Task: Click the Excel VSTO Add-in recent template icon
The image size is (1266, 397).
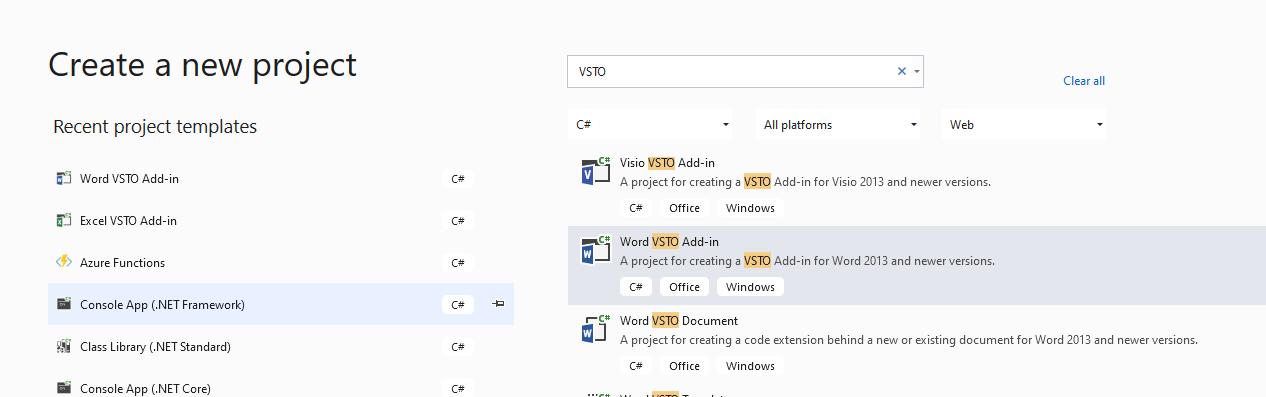Action: click(64, 221)
